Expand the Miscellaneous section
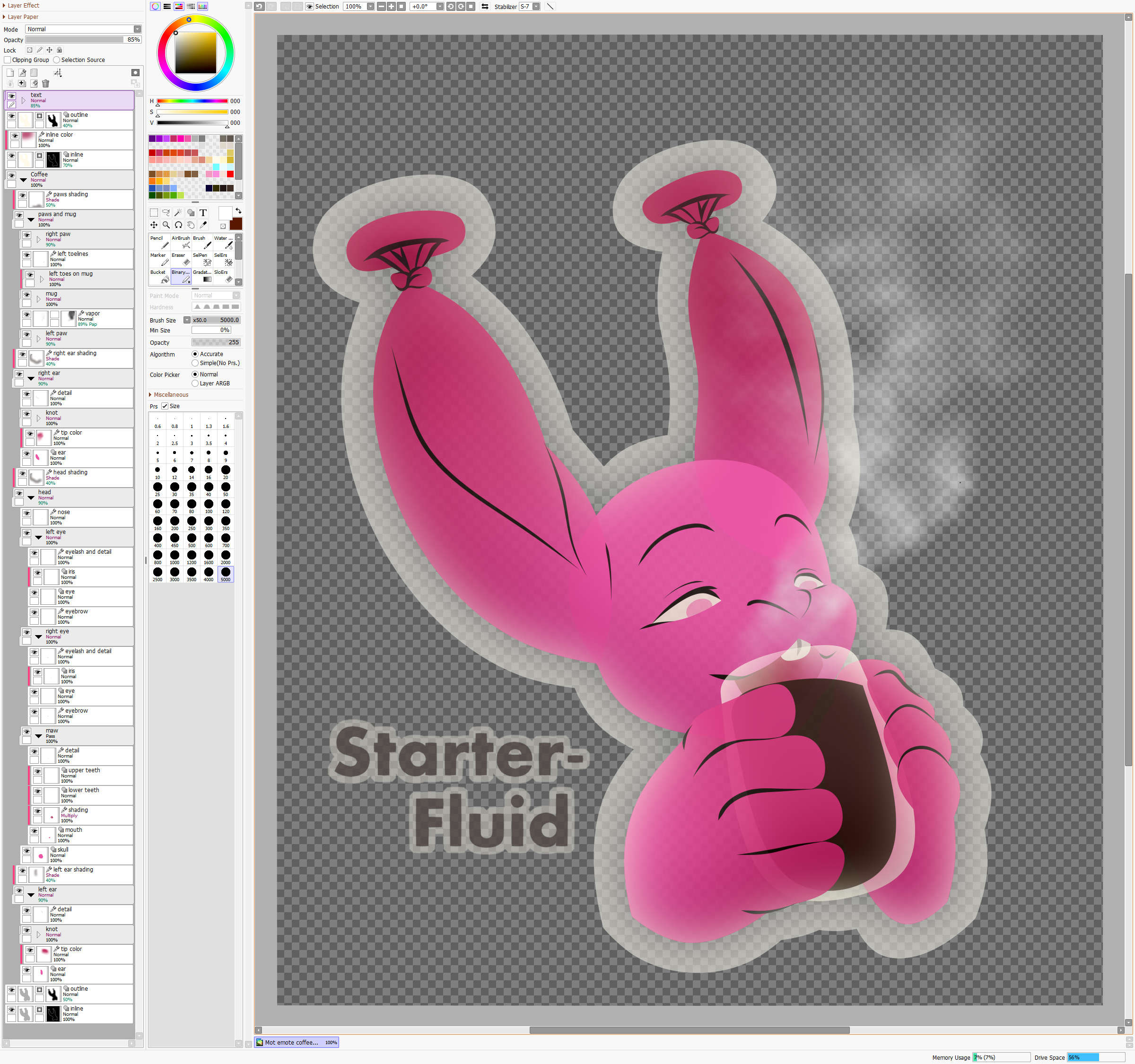 coord(170,395)
